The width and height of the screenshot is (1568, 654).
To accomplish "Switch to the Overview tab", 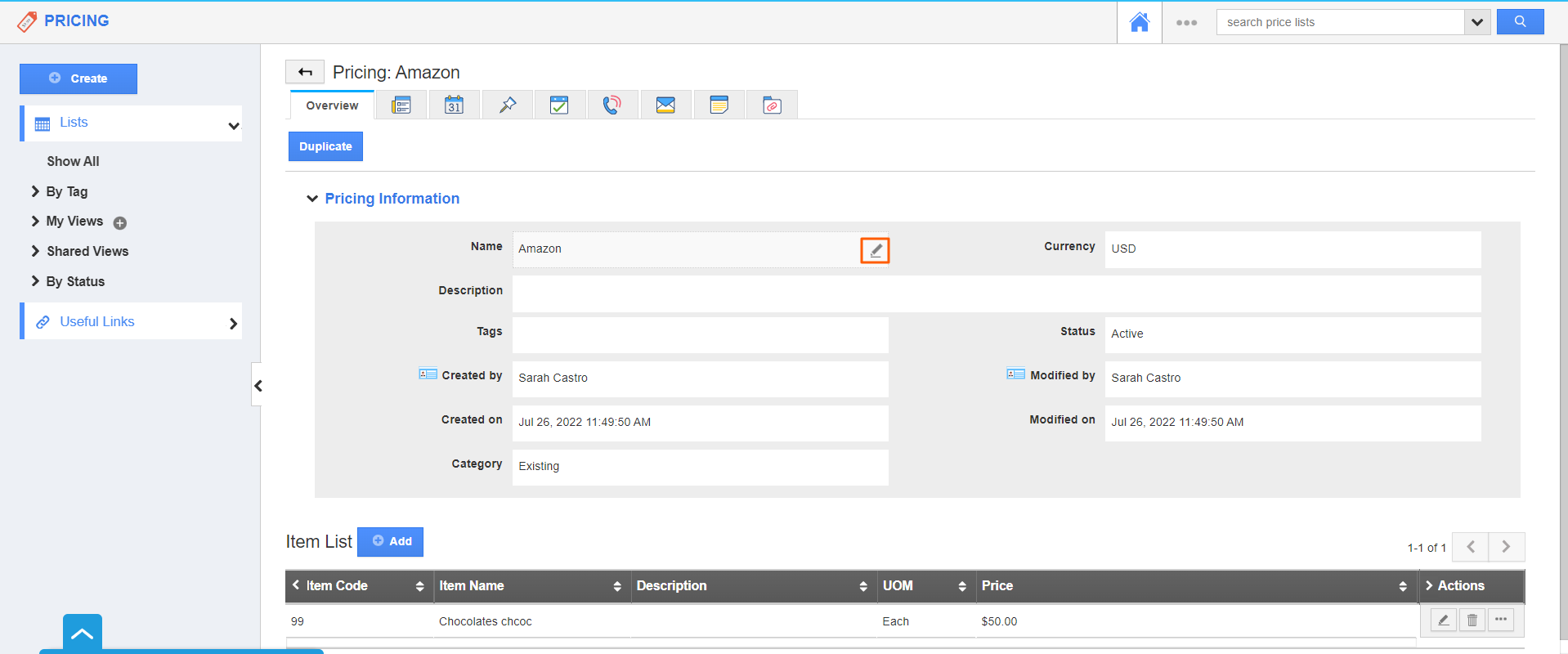I will click(x=332, y=105).
